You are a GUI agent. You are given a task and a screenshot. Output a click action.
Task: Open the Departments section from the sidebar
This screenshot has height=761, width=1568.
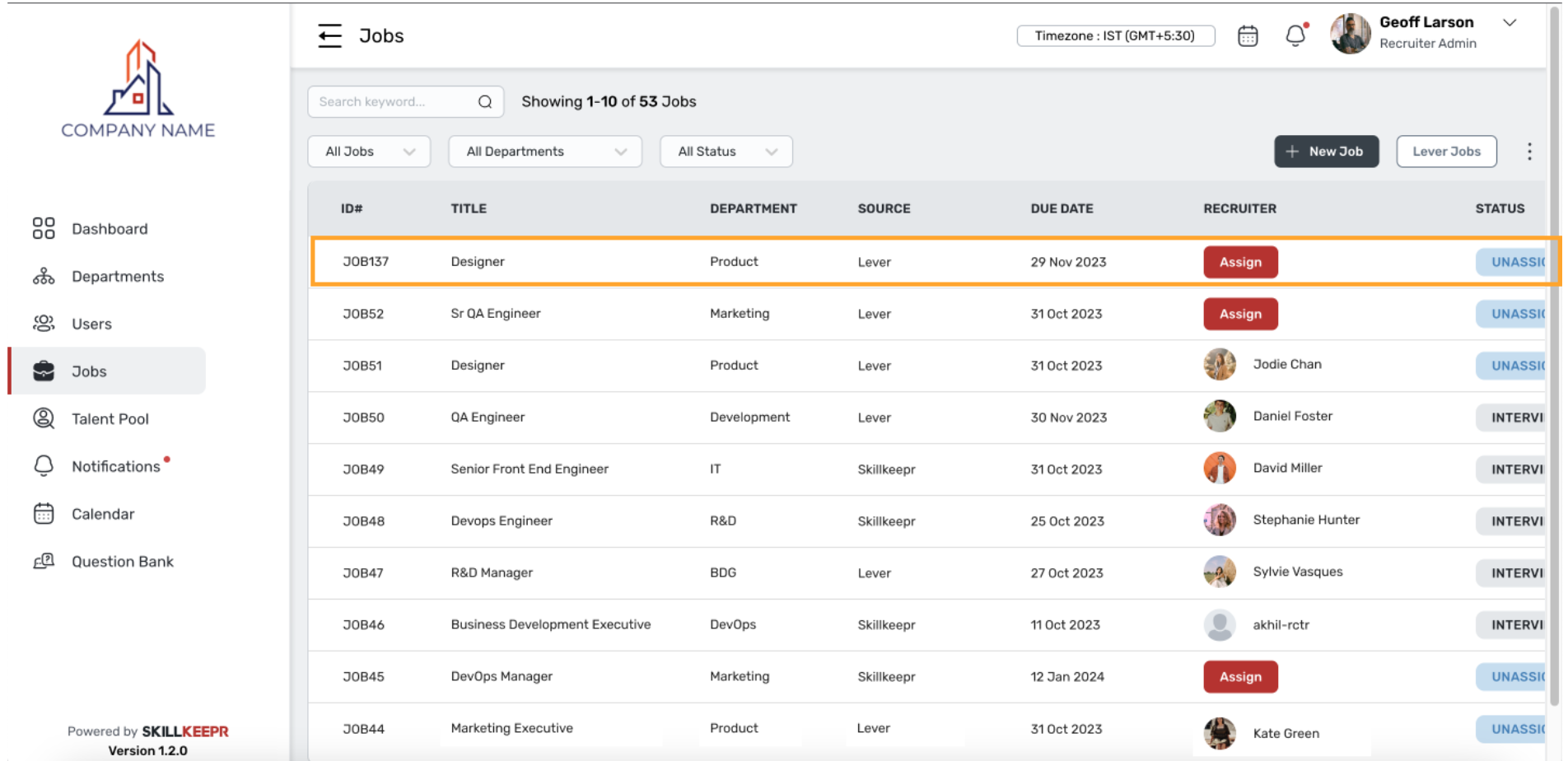(x=43, y=276)
